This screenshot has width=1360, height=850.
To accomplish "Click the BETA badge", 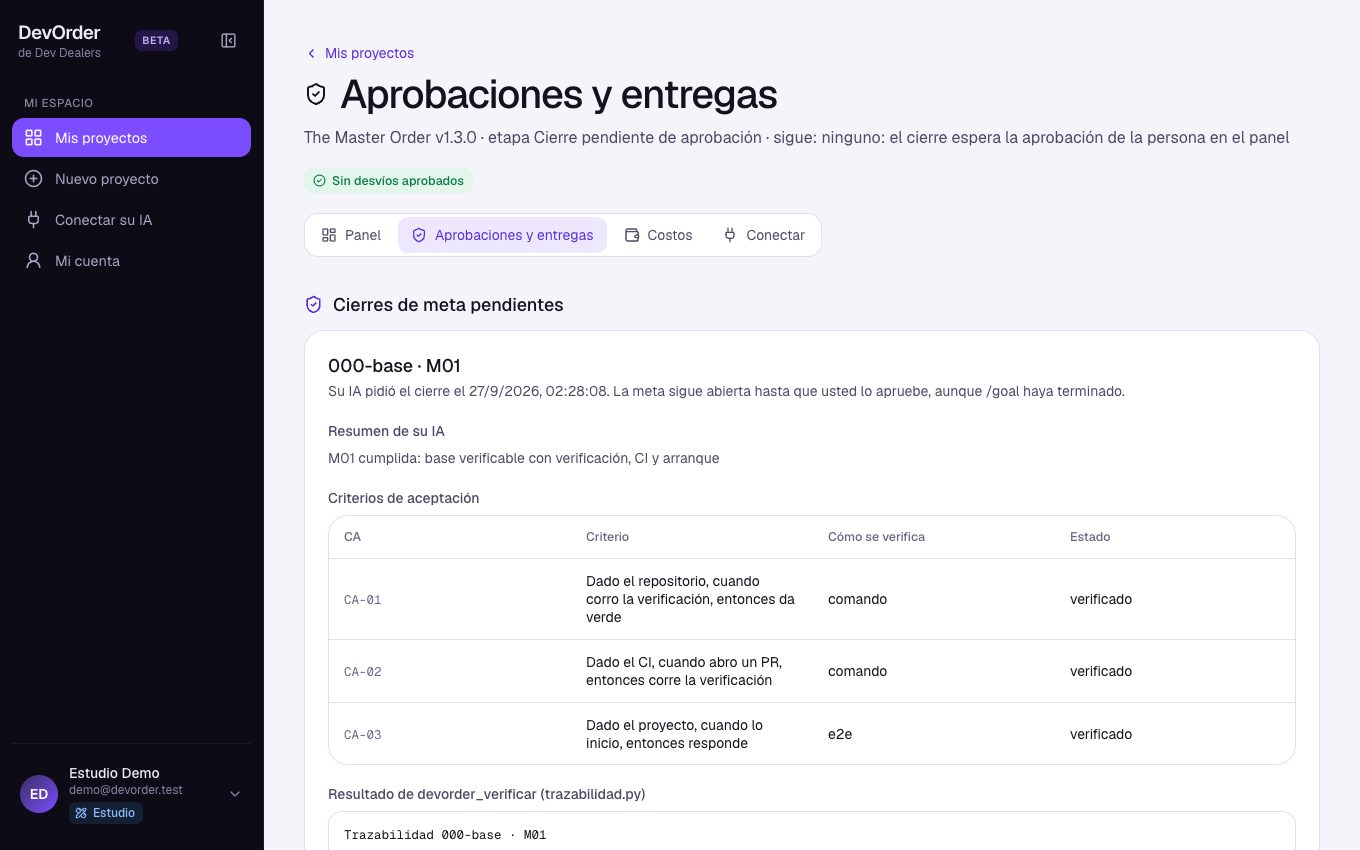I will click(x=156, y=41).
